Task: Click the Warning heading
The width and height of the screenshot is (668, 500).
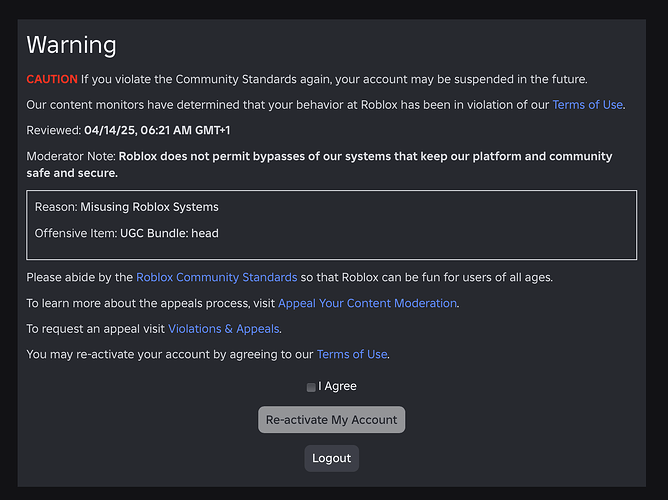Action: click(x=71, y=45)
